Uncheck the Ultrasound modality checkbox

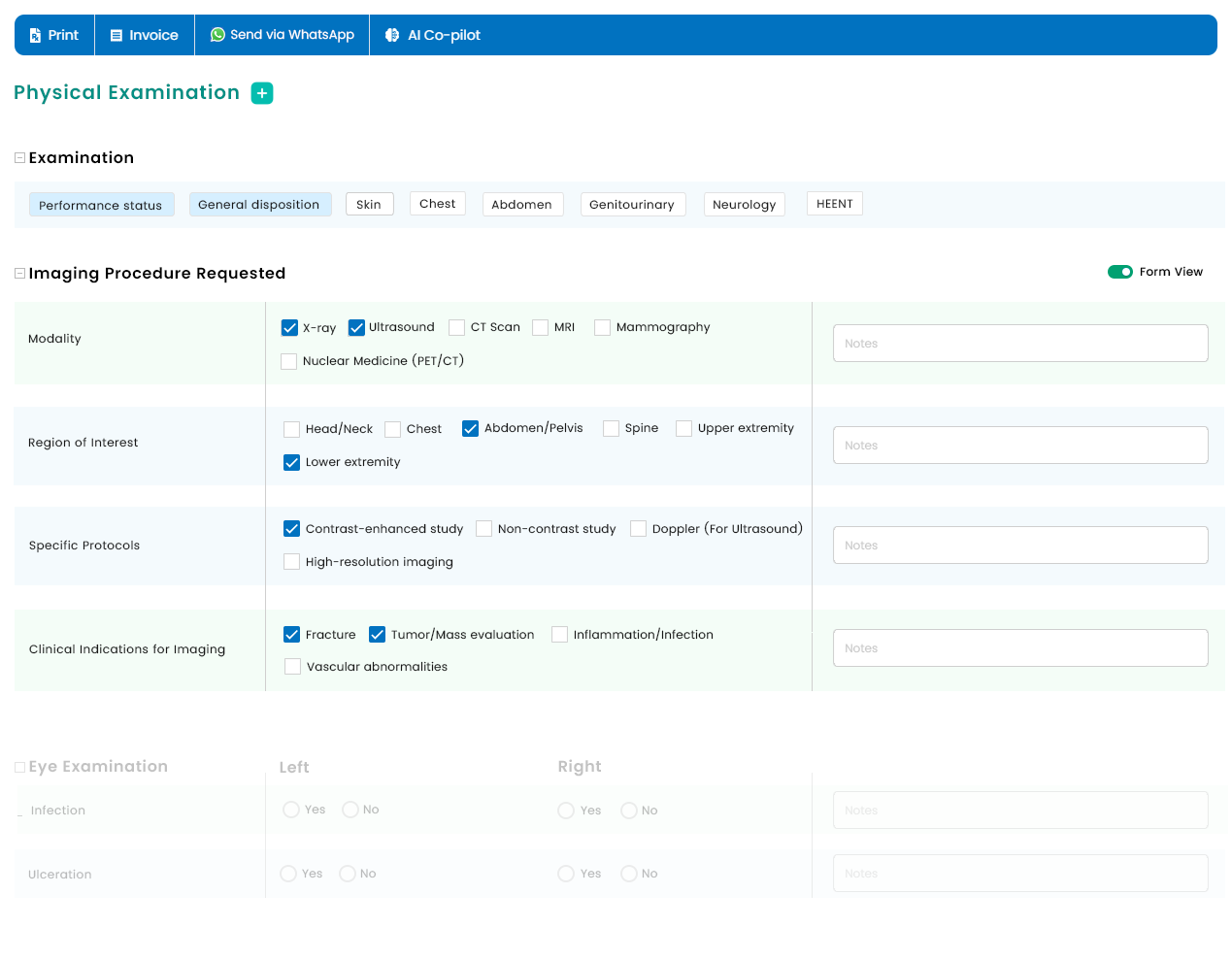(356, 328)
